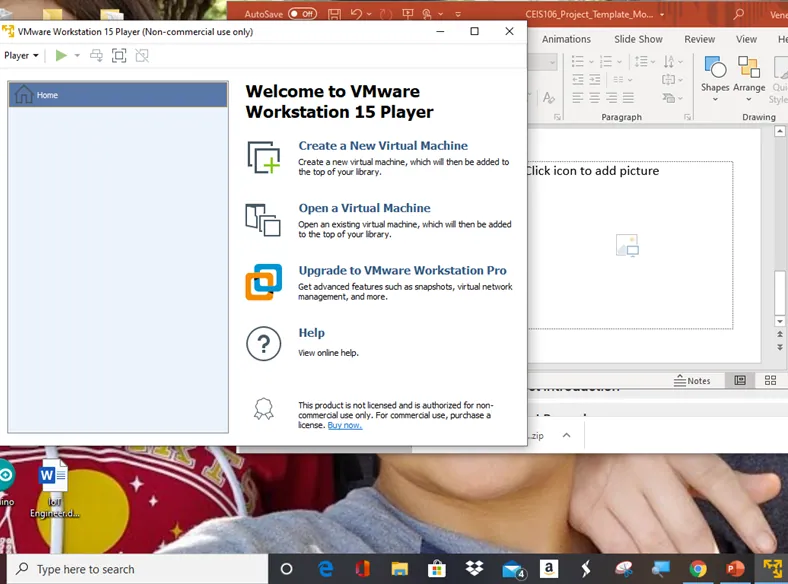
Task: Click the picture placeholder icon on slide
Action: pyautogui.click(x=627, y=245)
